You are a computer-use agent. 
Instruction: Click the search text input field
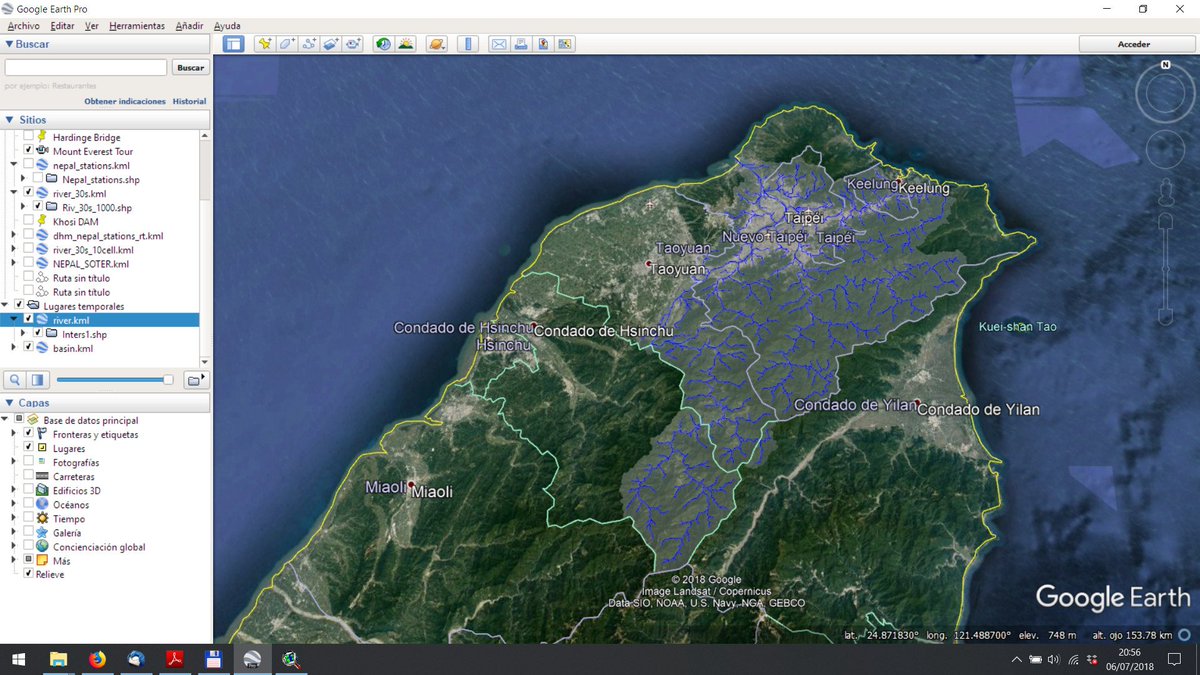[86, 68]
